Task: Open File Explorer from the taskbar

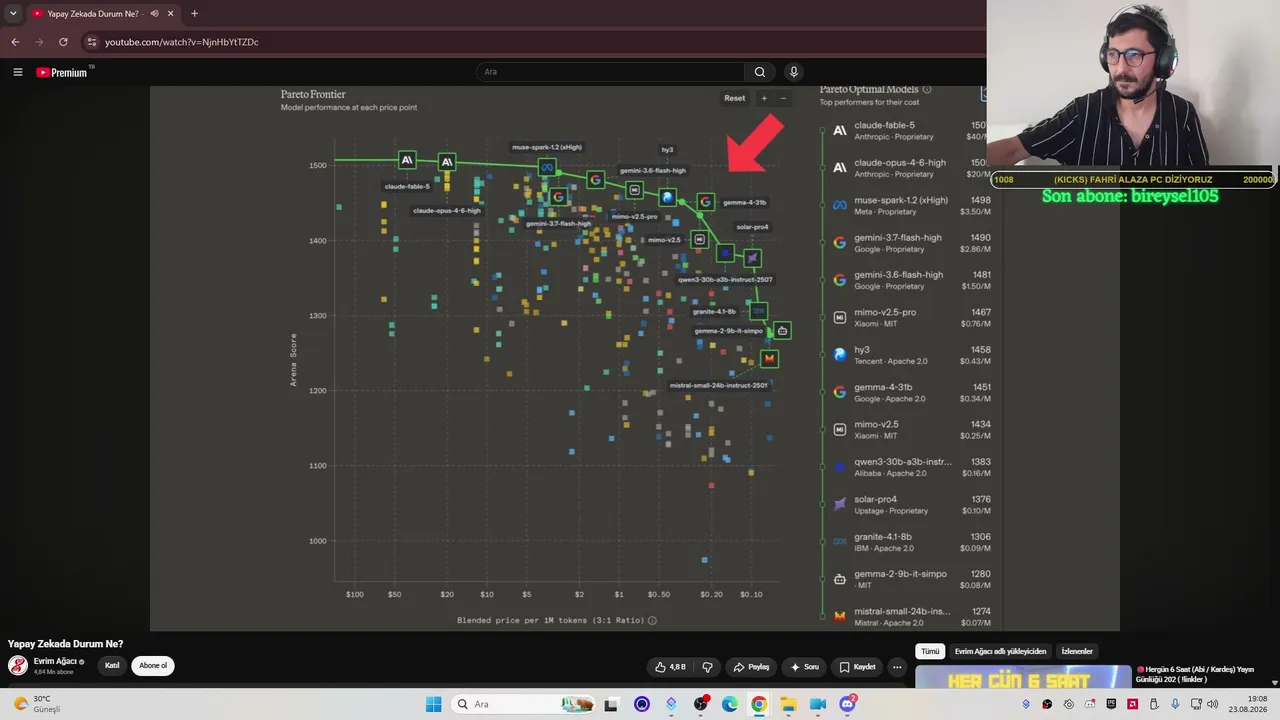Action: tap(788, 704)
